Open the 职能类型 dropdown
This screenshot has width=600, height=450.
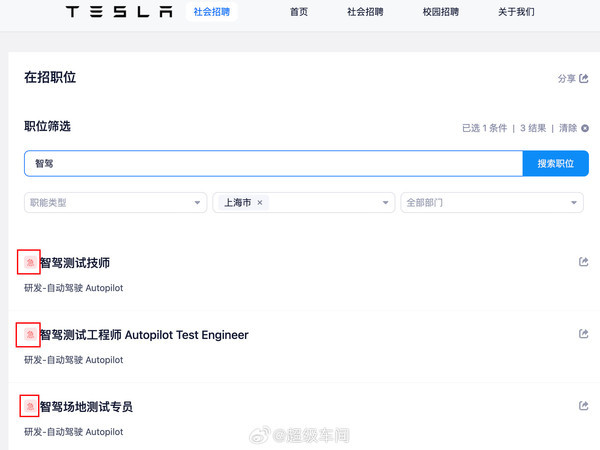tap(115, 202)
